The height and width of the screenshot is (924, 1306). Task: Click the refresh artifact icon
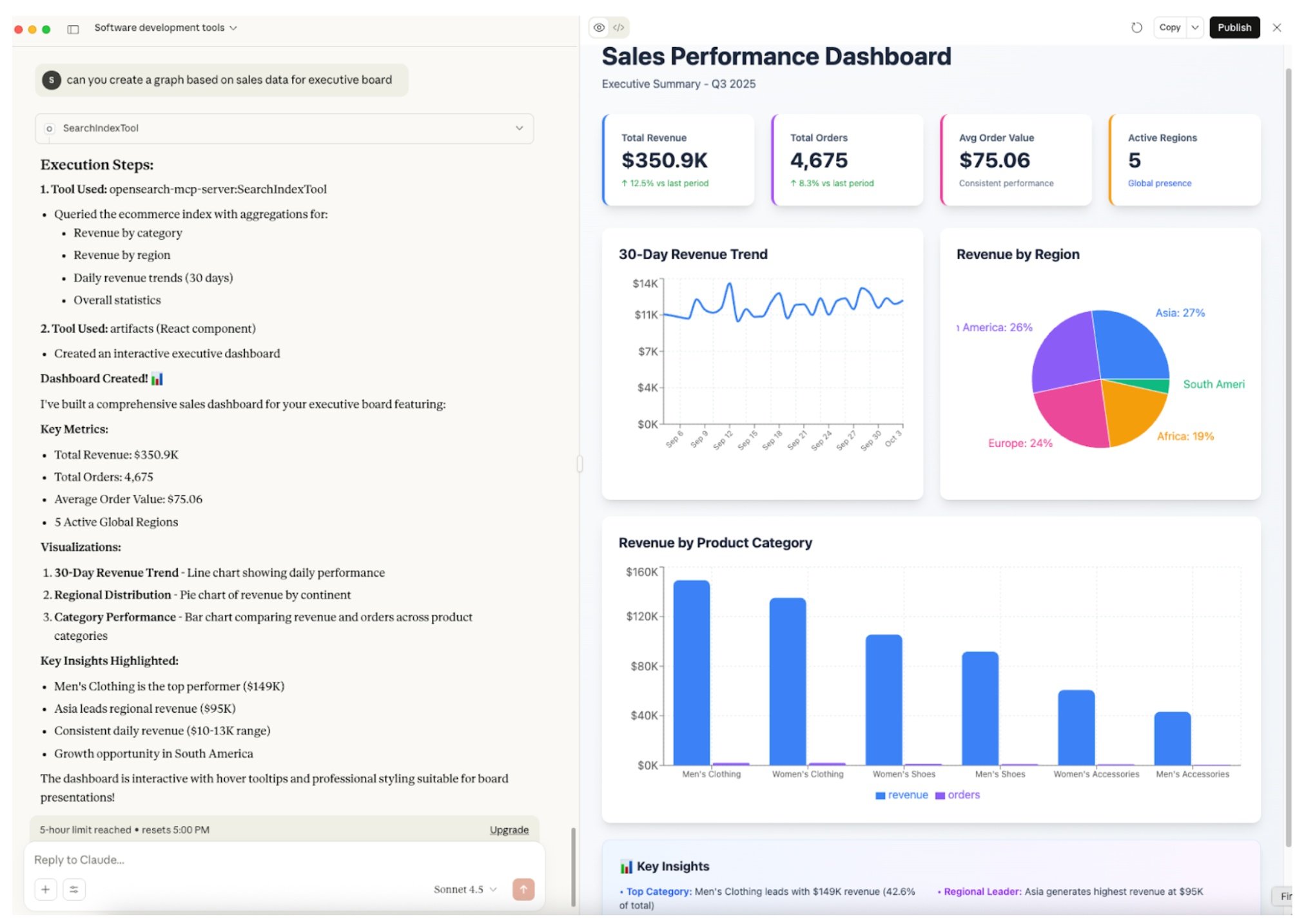point(1136,28)
